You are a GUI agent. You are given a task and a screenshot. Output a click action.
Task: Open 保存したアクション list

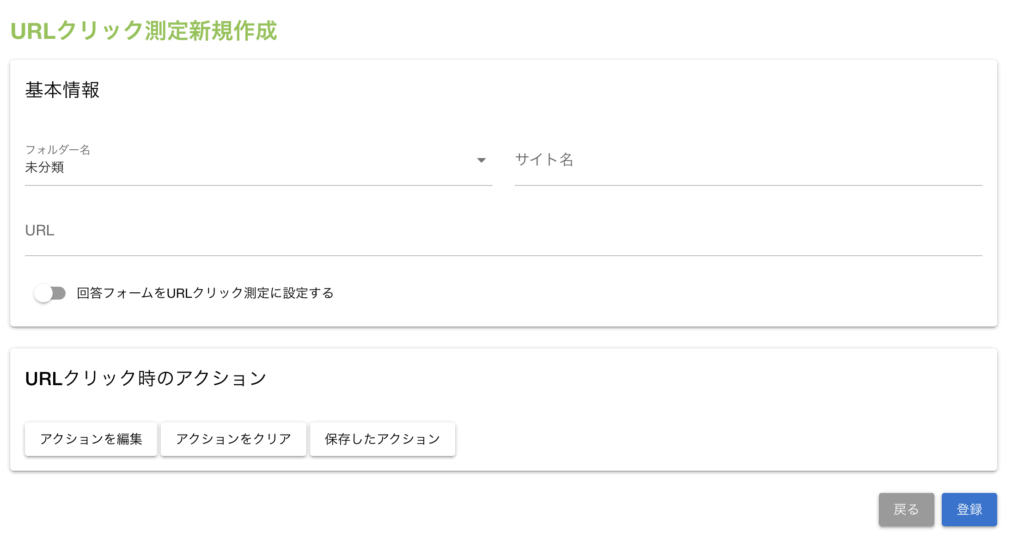pos(382,439)
